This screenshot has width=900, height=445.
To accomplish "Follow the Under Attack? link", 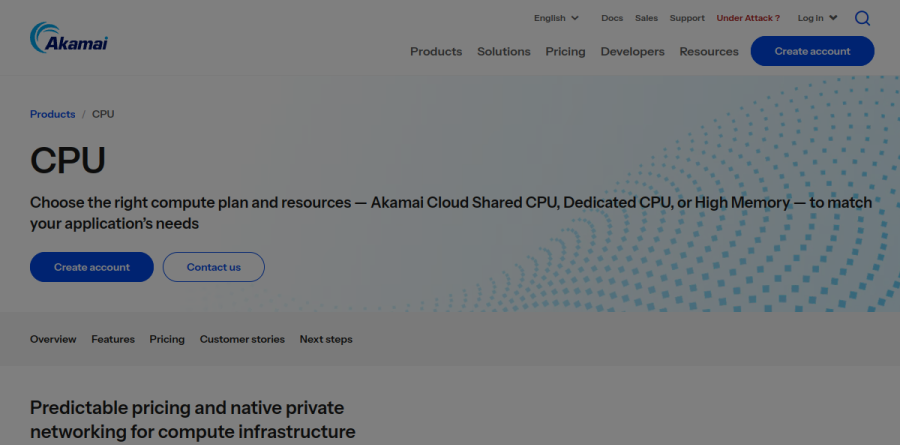I will (x=748, y=18).
